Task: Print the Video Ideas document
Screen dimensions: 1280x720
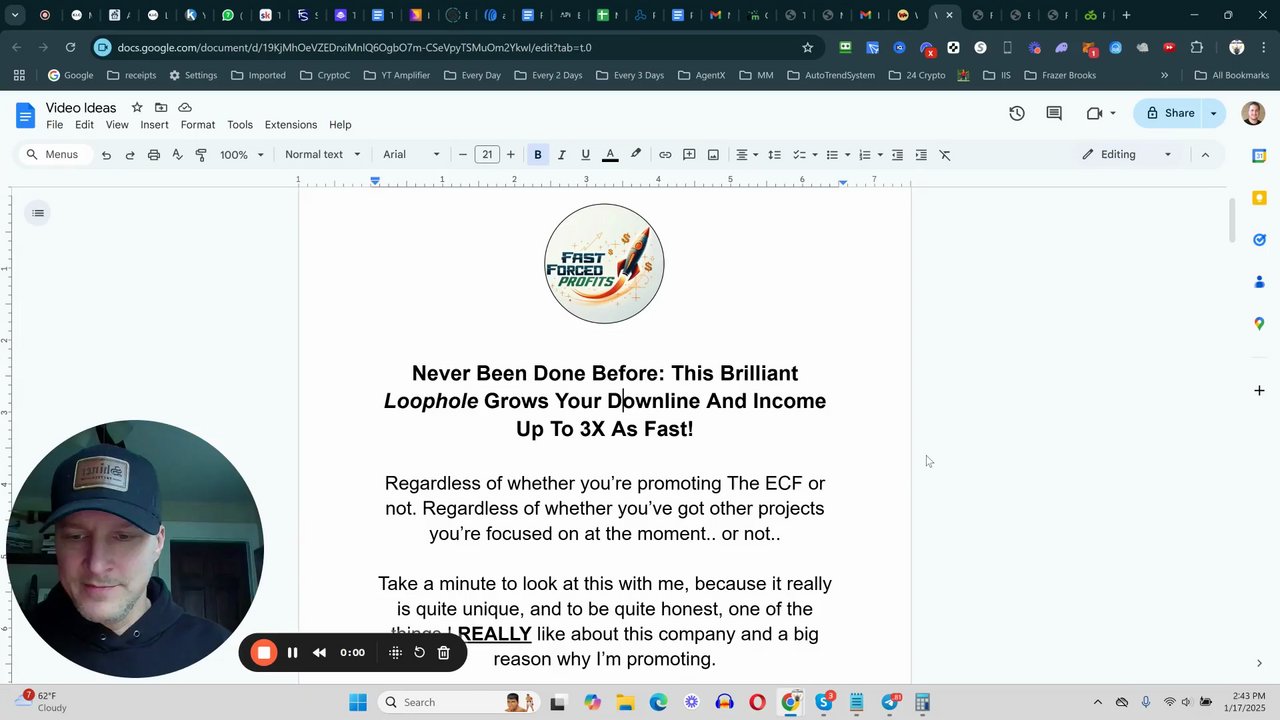Action: pyautogui.click(x=154, y=155)
